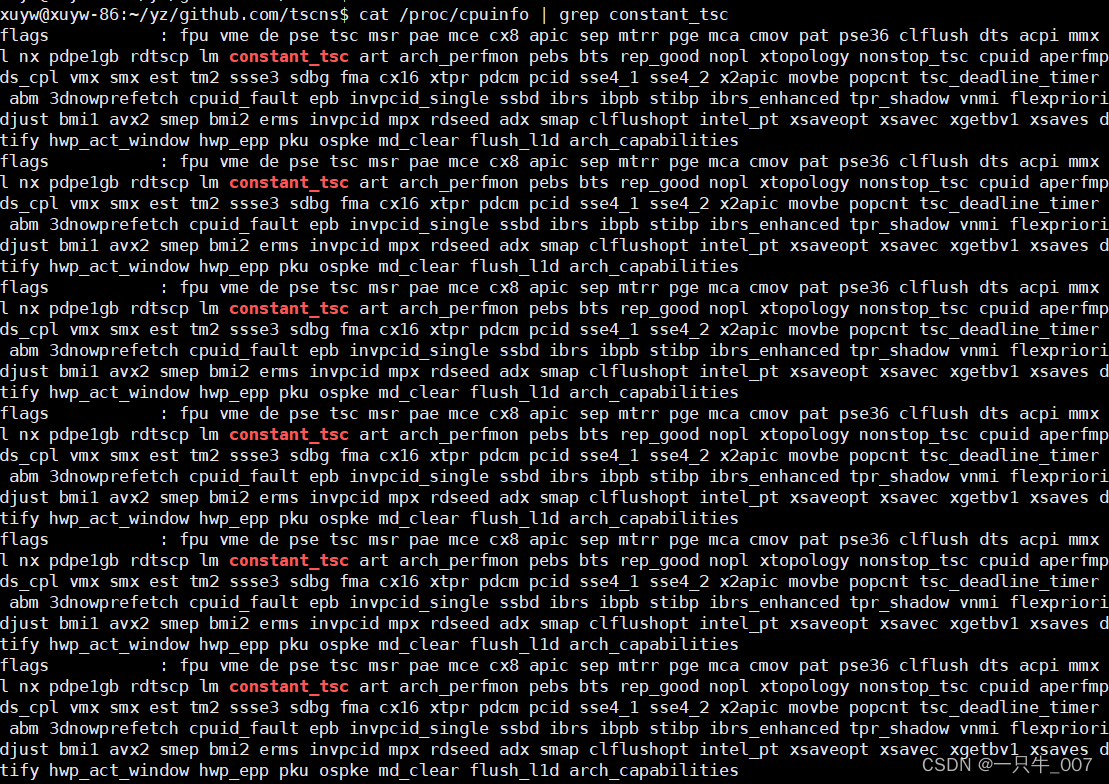Click the last 'flags' label in the output

25,666
